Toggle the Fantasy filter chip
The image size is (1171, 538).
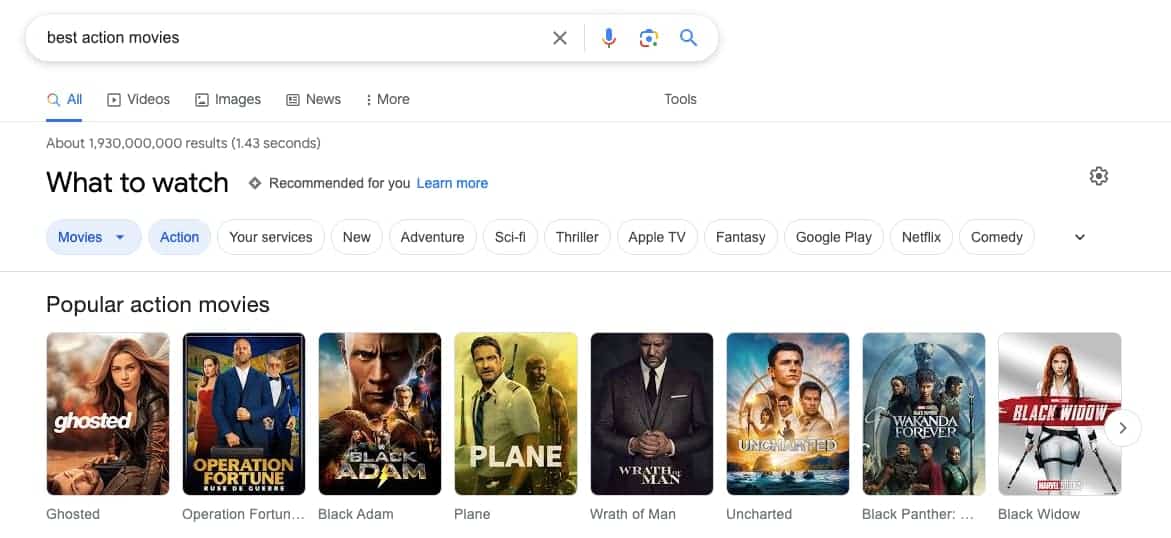click(x=740, y=237)
